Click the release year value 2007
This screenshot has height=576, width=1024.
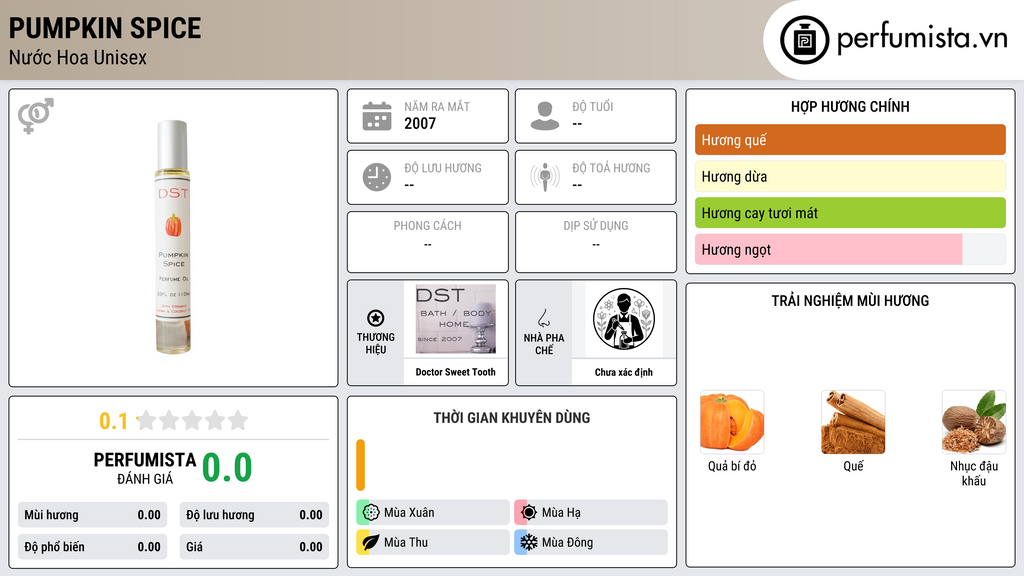420,123
